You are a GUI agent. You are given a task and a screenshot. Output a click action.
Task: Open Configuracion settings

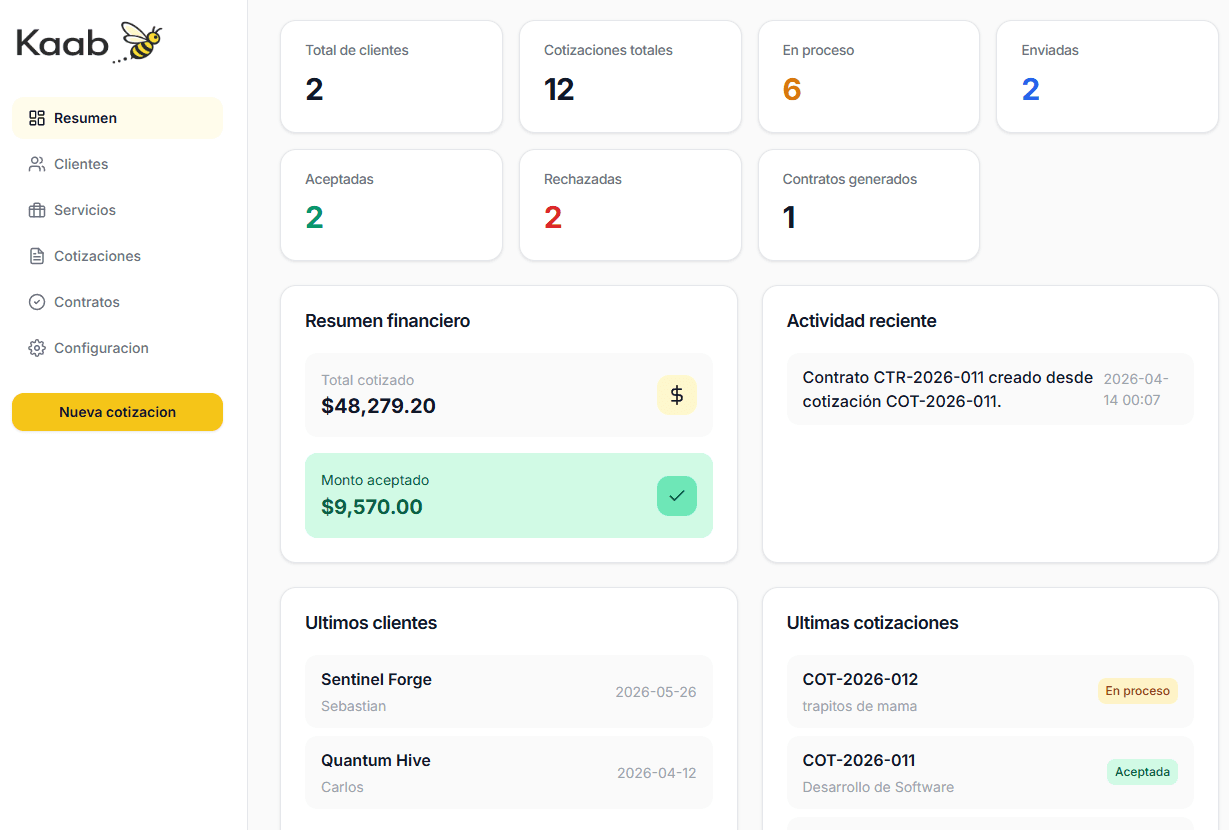point(117,348)
